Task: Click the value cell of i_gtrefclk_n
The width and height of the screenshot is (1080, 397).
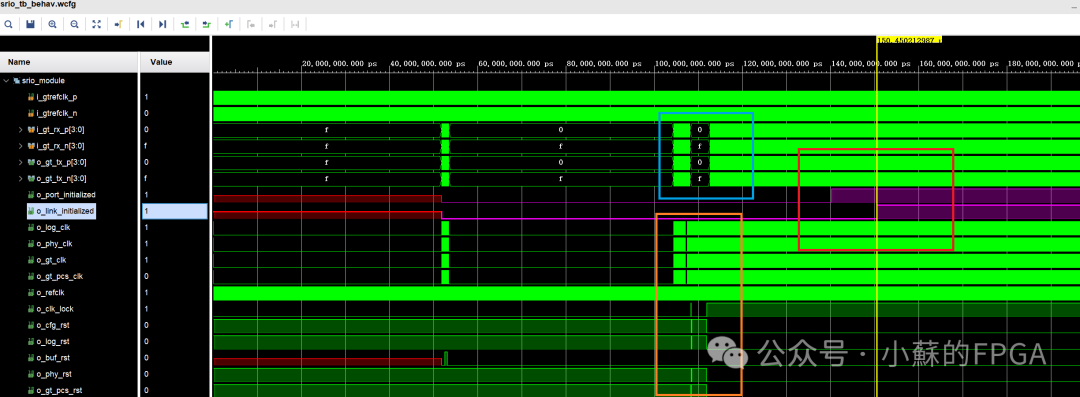Action: pyautogui.click(x=175, y=113)
